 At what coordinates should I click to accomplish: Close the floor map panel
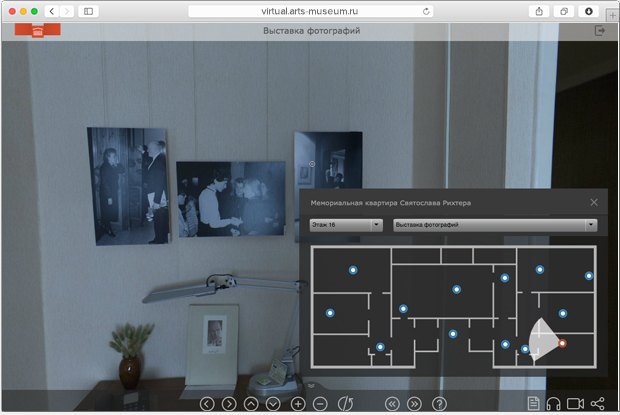[594, 202]
